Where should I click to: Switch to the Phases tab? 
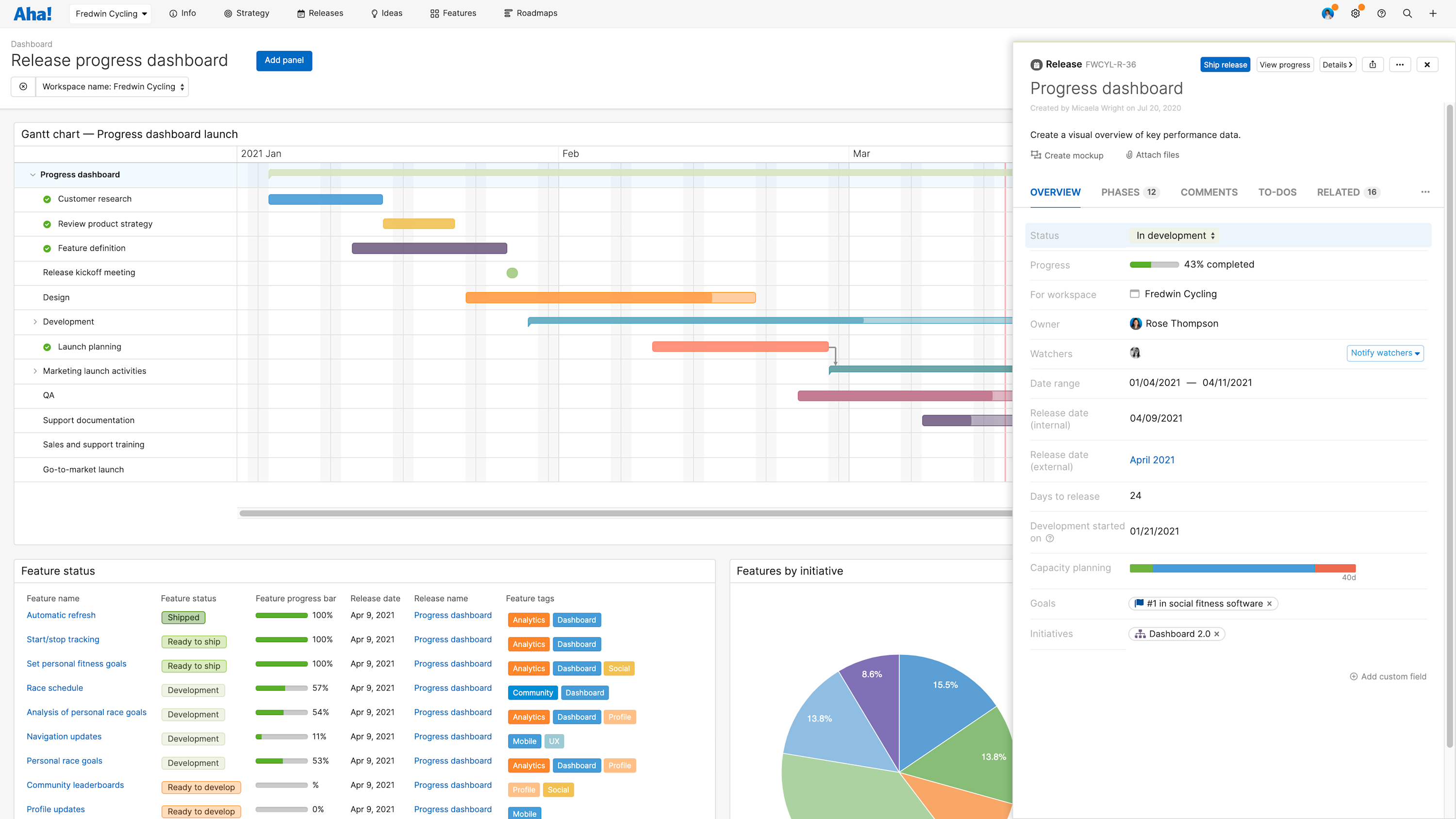coord(1121,192)
